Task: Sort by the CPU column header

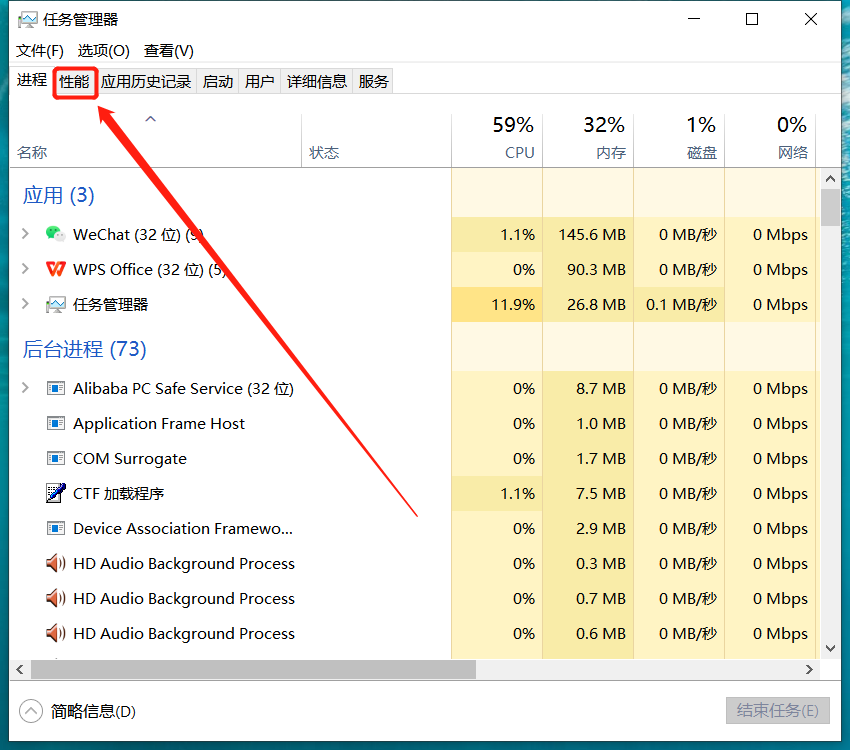Action: pyautogui.click(x=497, y=140)
